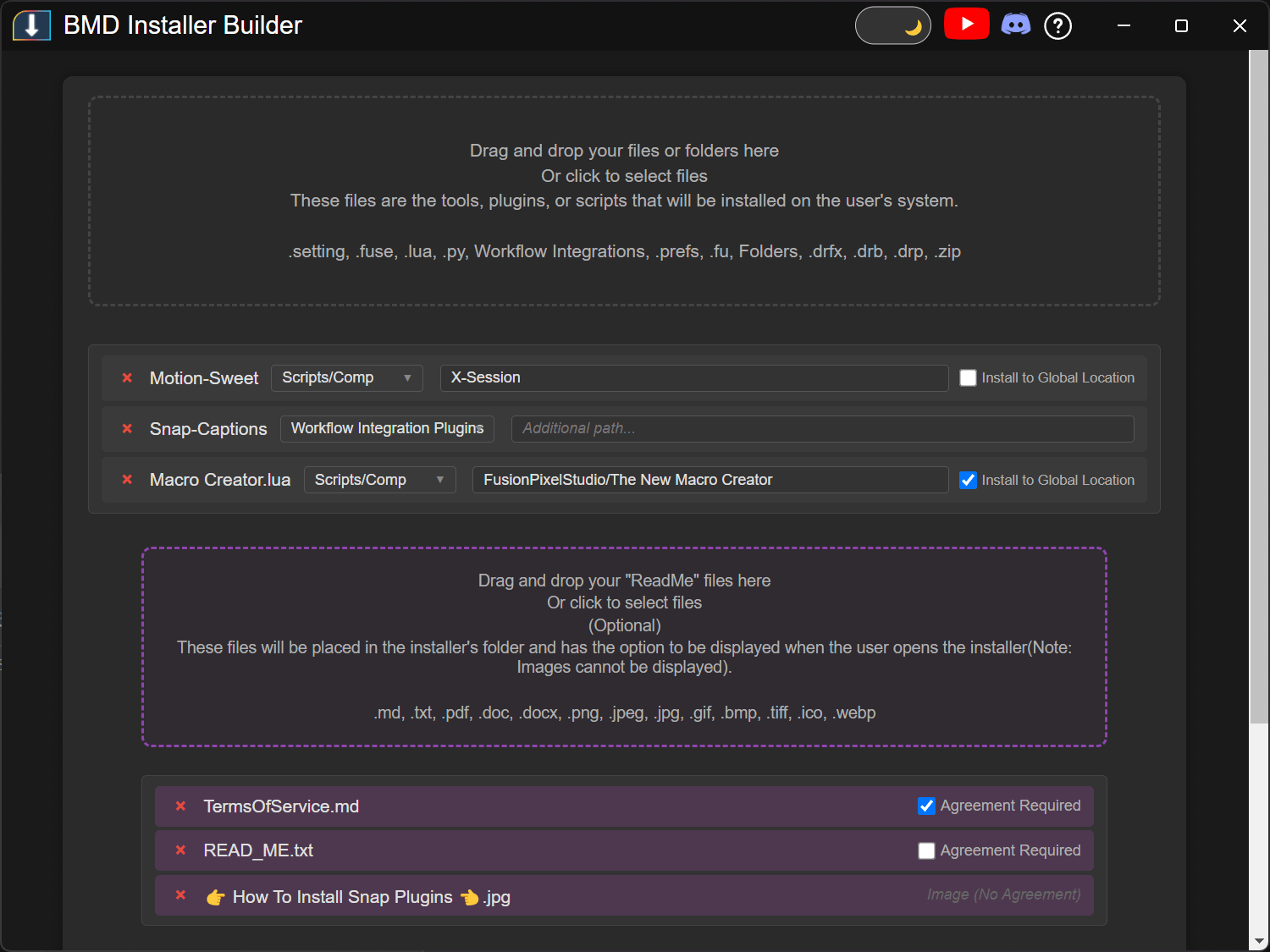Remove Snap-Captions with its red X
The image size is (1270, 952).
pos(127,429)
